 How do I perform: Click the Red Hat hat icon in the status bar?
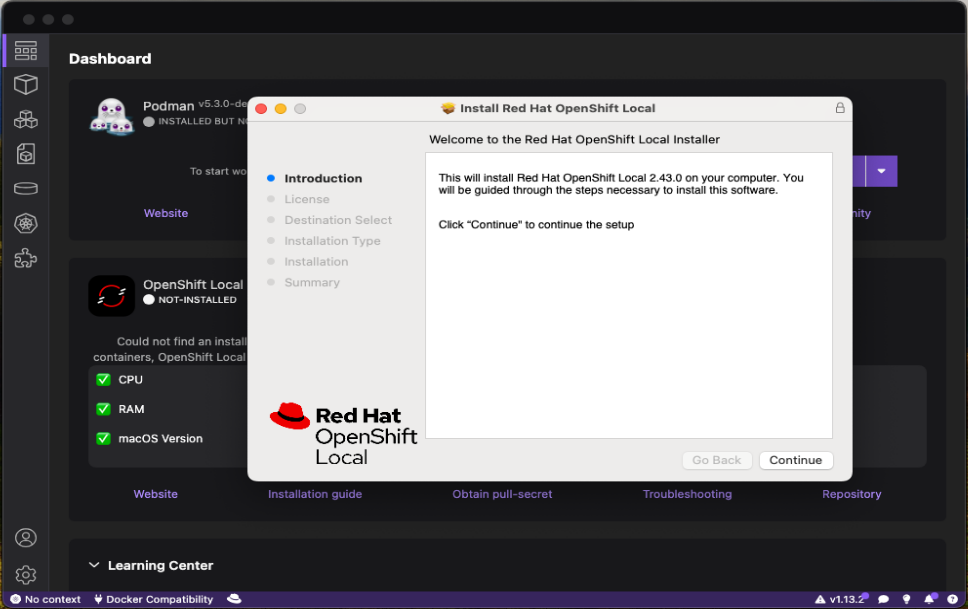(x=234, y=598)
